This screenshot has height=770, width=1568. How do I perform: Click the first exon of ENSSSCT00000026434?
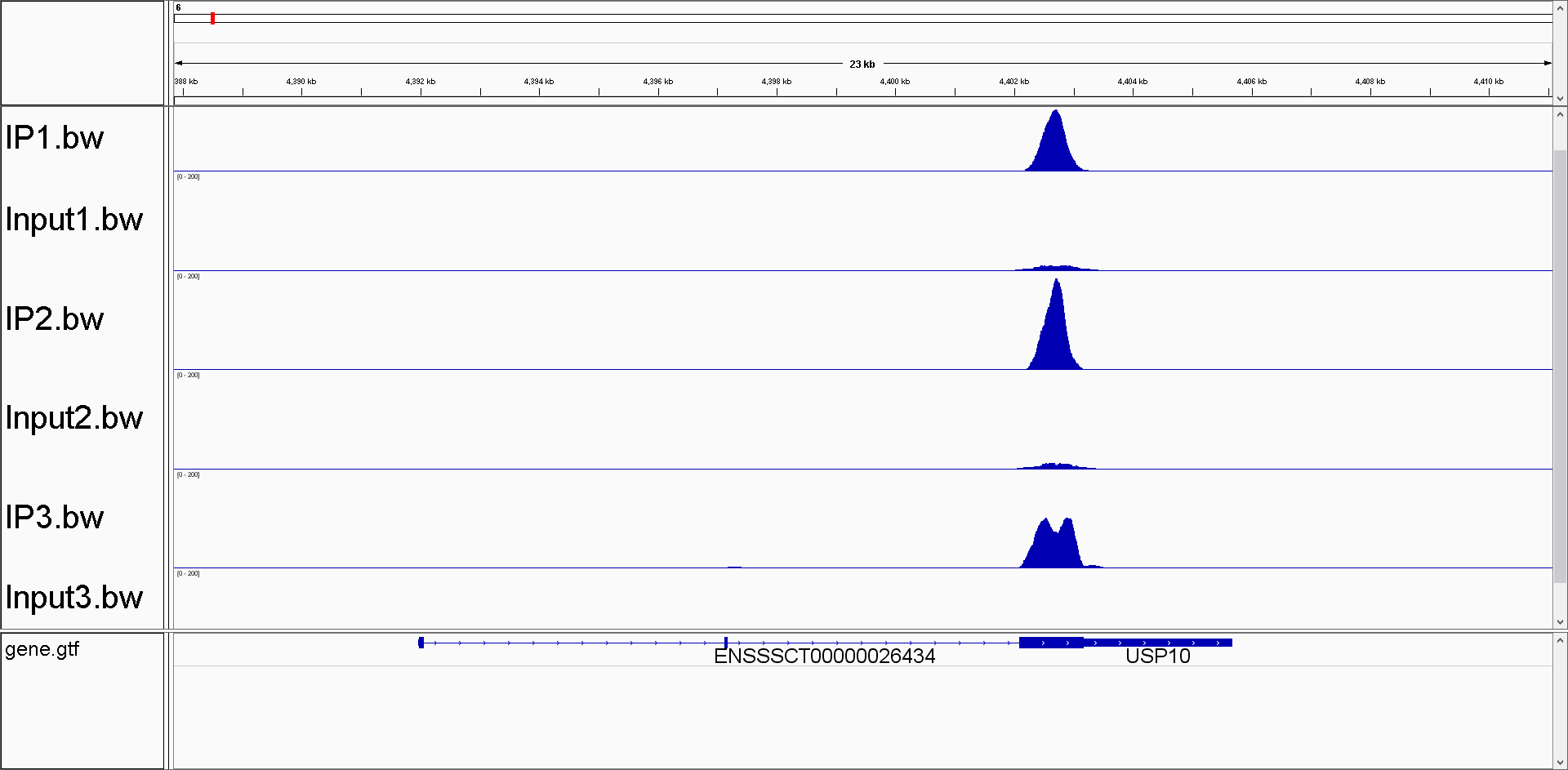point(421,643)
